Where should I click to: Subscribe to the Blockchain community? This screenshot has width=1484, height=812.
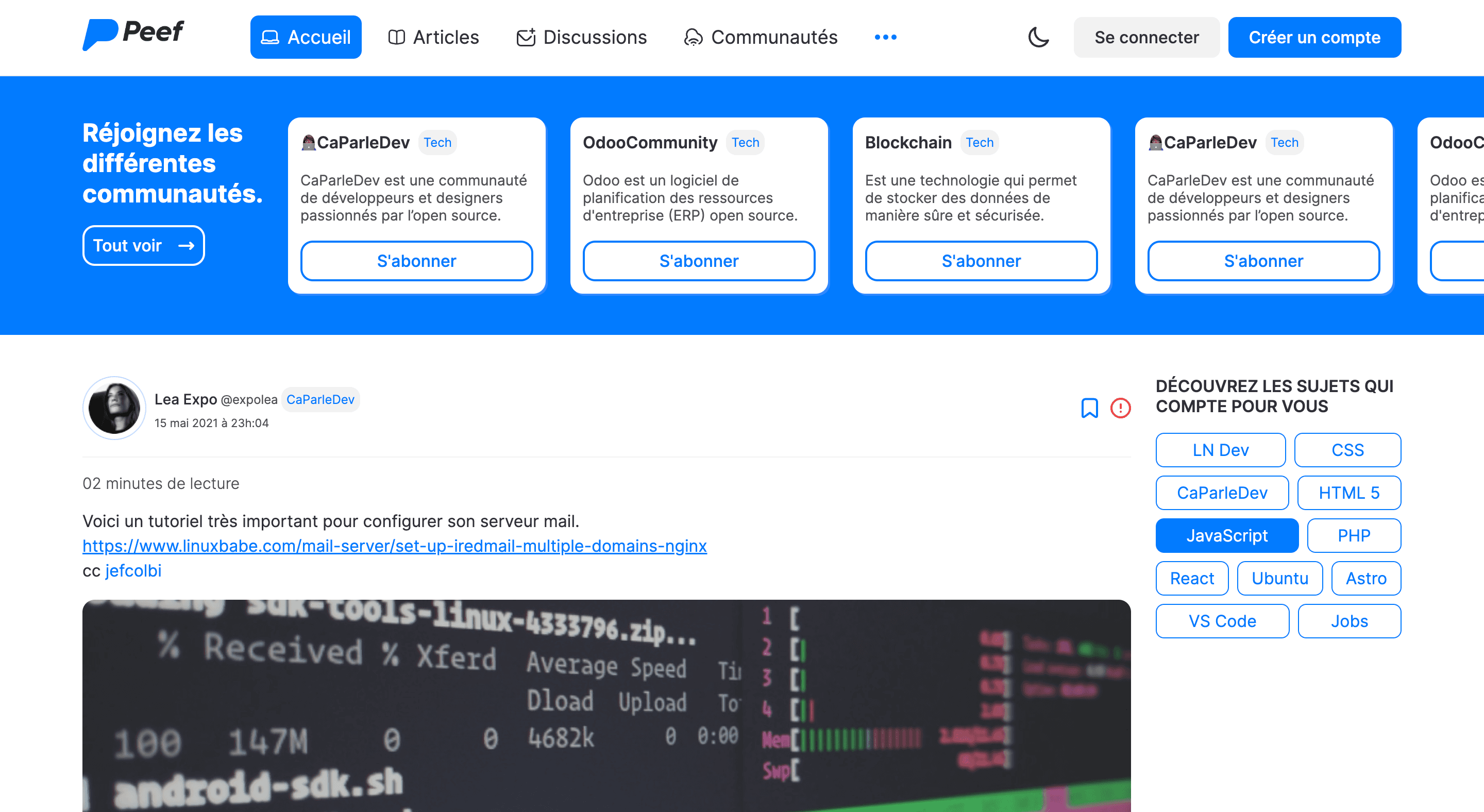(981, 261)
